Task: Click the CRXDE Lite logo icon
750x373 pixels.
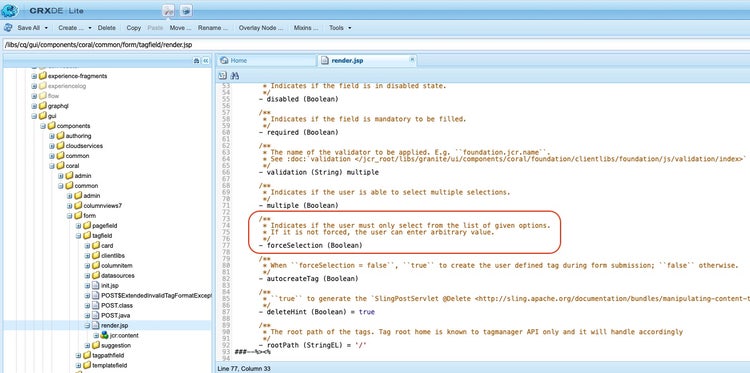Action: tap(9, 10)
